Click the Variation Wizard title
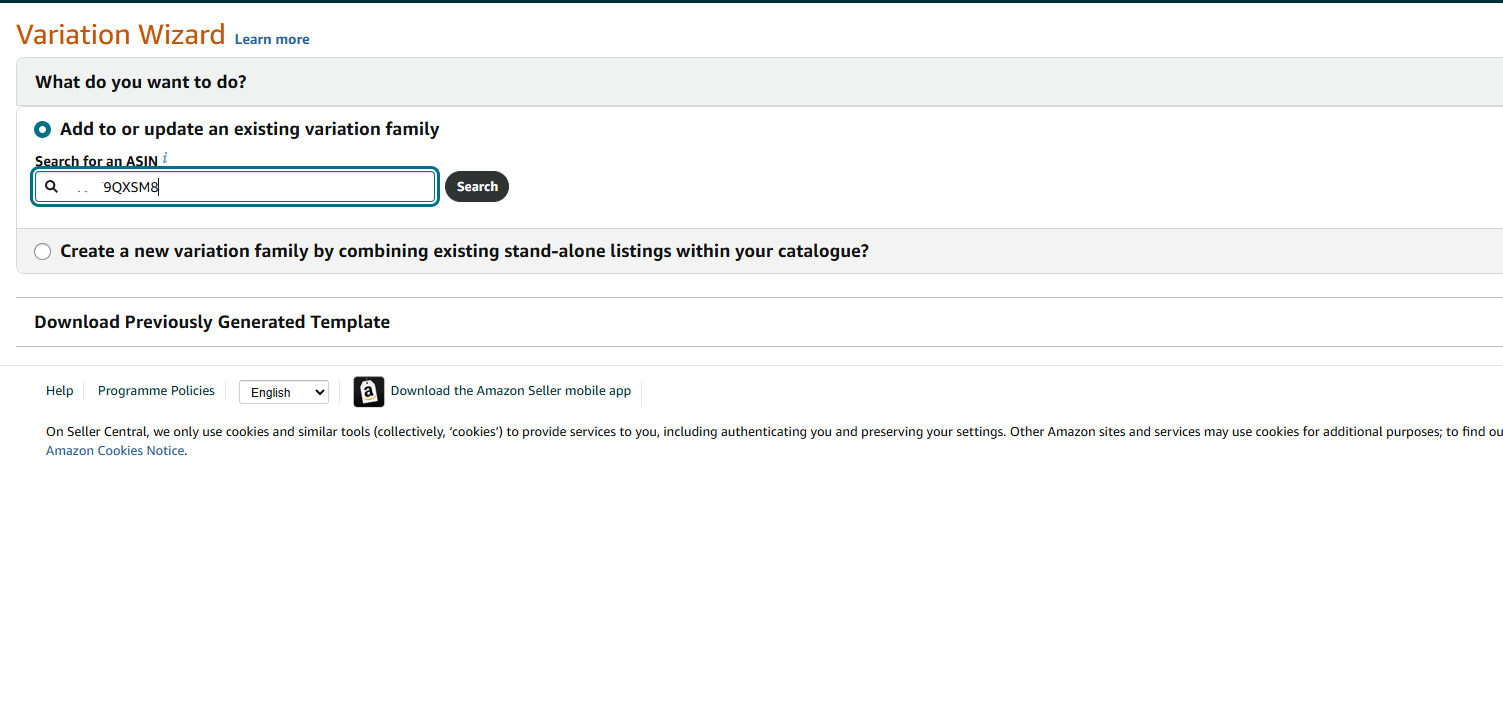The image size is (1503, 722). point(121,34)
